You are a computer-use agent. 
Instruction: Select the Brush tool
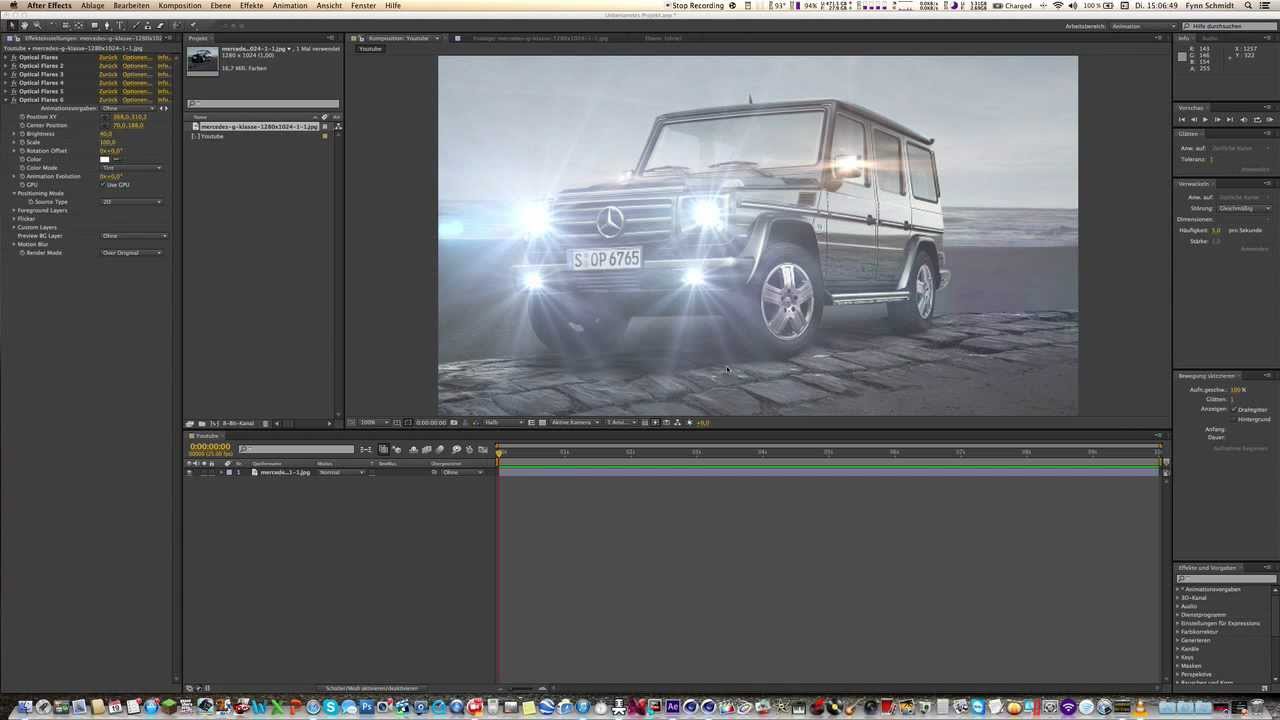click(137, 25)
